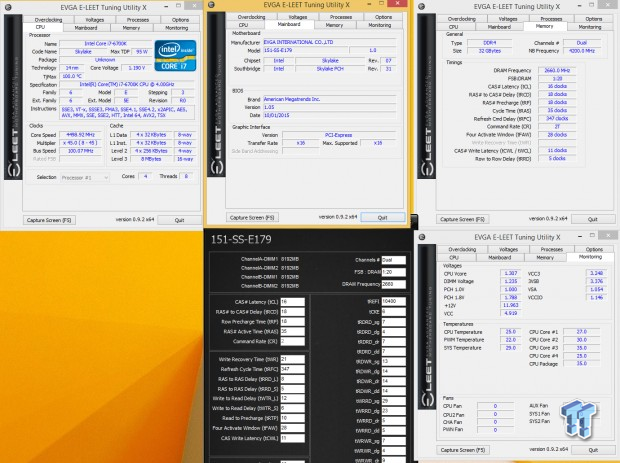The image size is (620, 463).
Task: Select the Overclocking tab in the Memory window
Action: point(461,19)
